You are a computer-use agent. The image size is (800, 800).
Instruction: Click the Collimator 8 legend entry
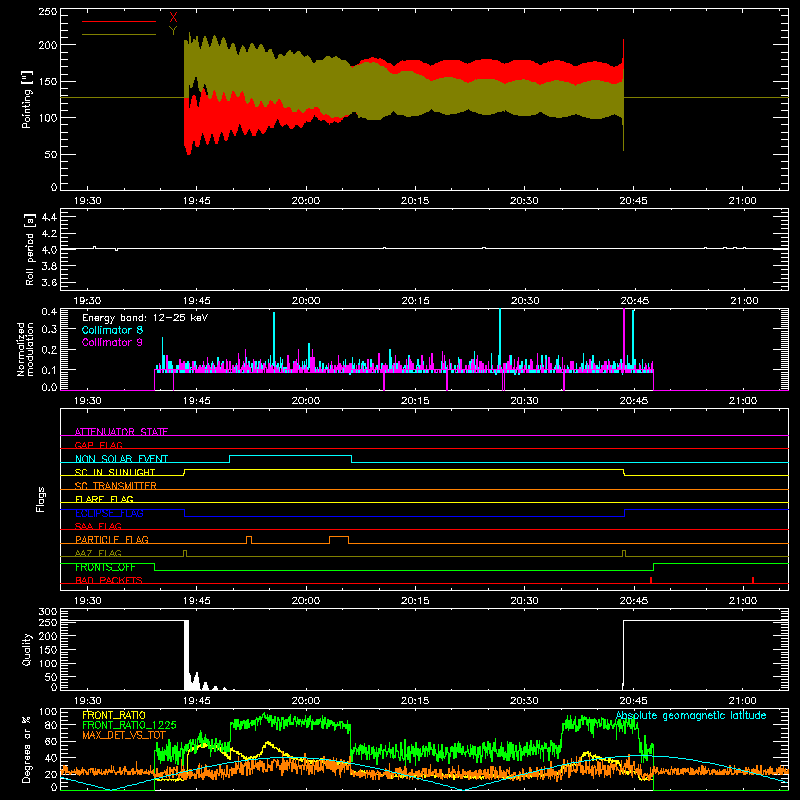pos(112,330)
